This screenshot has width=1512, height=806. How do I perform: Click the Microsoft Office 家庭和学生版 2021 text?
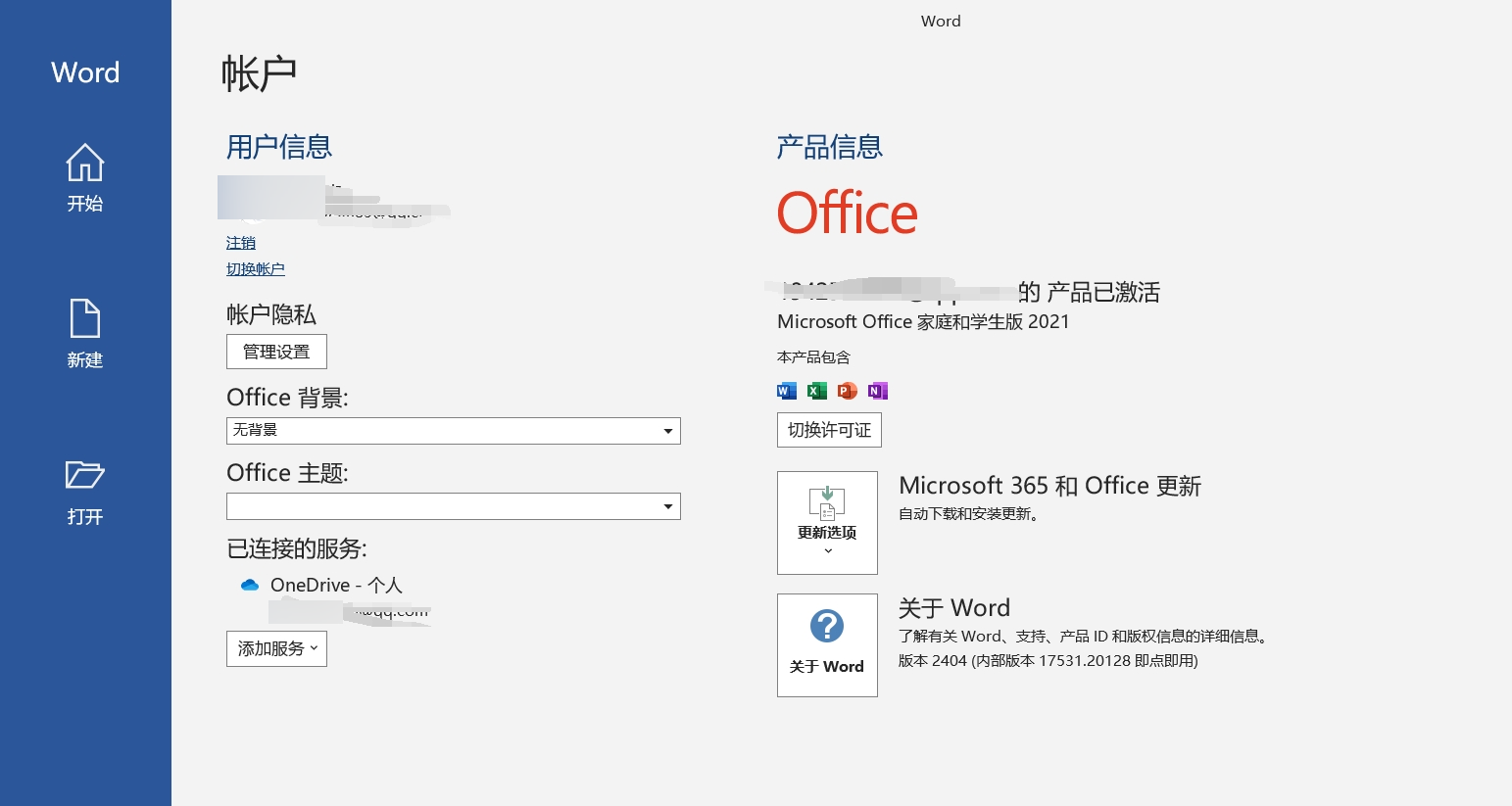tap(923, 321)
